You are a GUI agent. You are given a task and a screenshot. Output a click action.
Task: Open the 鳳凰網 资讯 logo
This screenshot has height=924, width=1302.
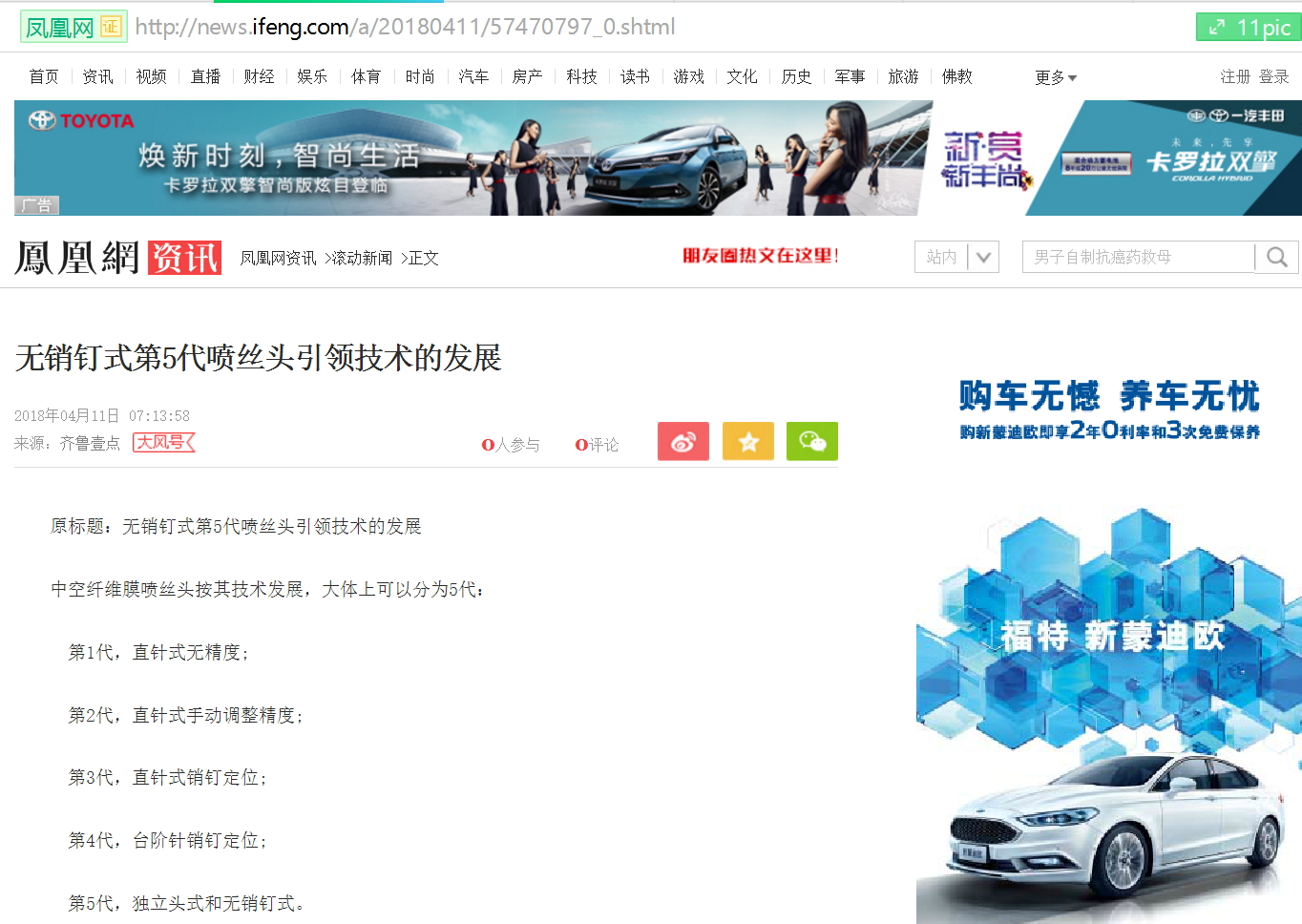click(117, 258)
